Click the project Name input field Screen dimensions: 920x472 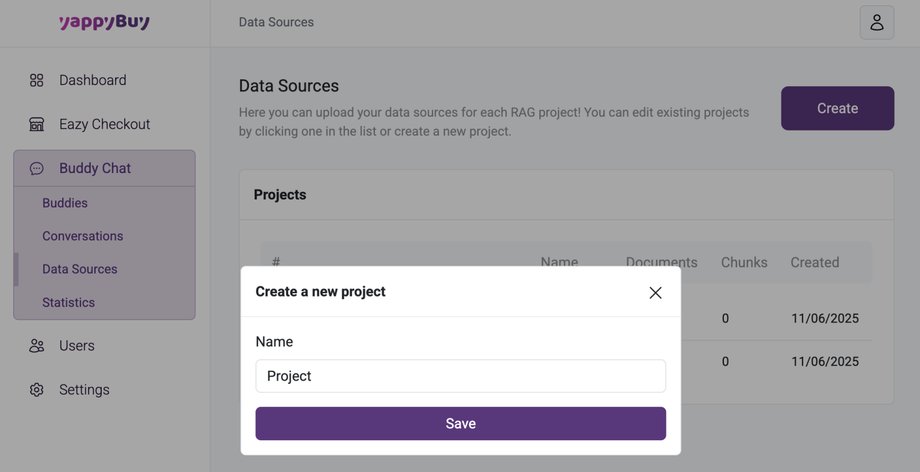coord(460,376)
